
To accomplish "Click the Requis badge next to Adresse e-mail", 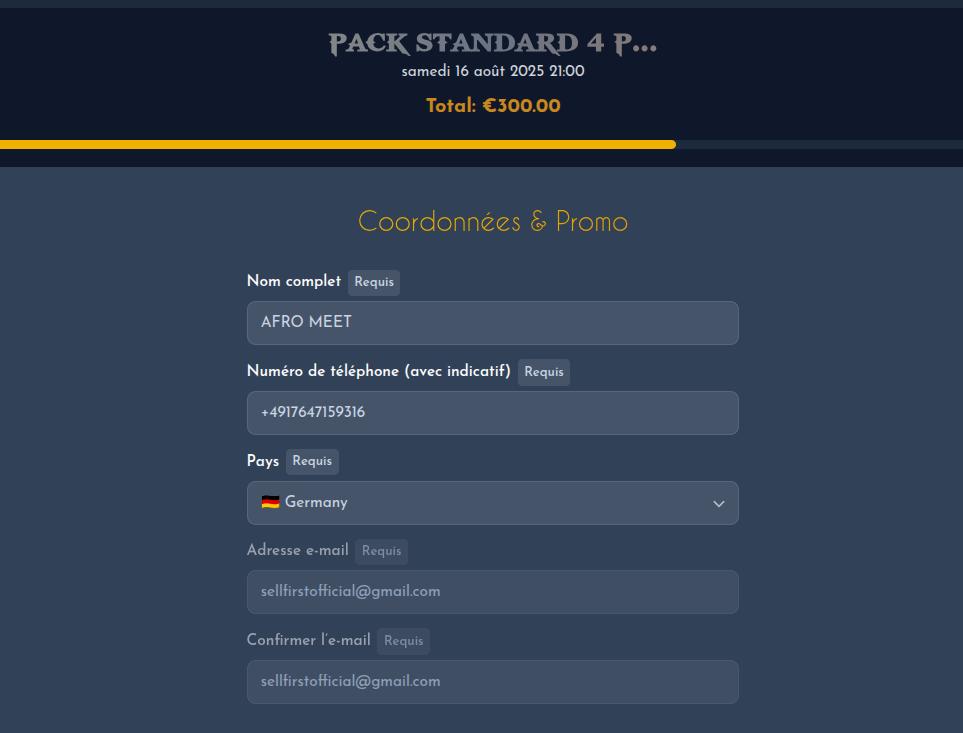I will coord(381,551).
